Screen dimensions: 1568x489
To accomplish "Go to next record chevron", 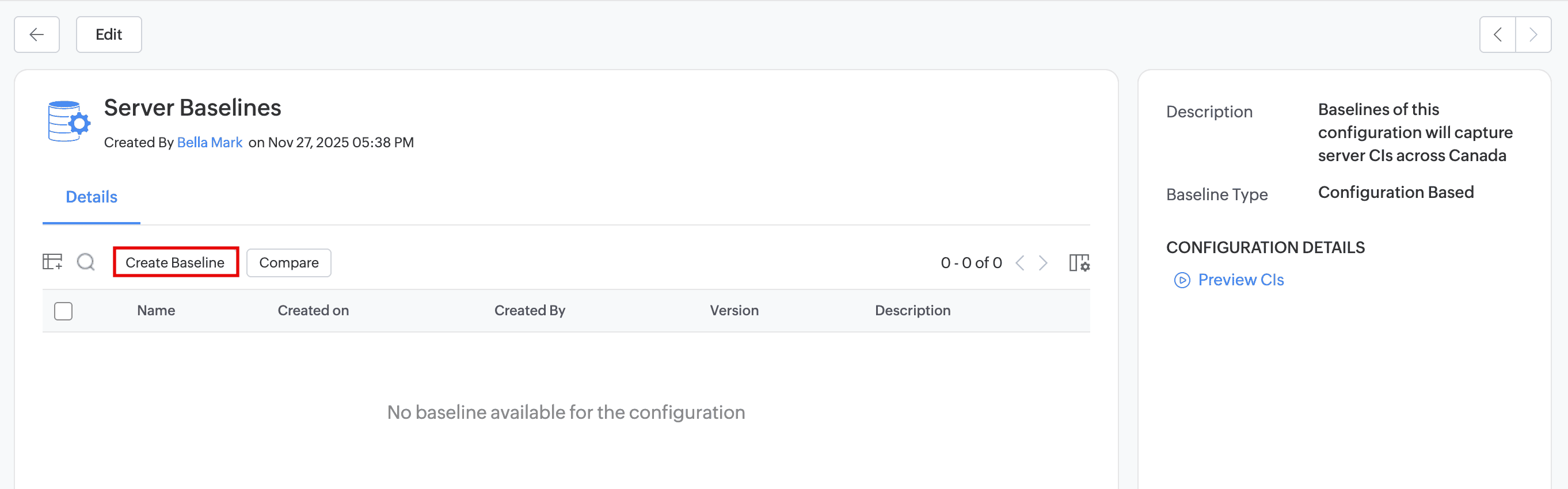I will point(1533,35).
